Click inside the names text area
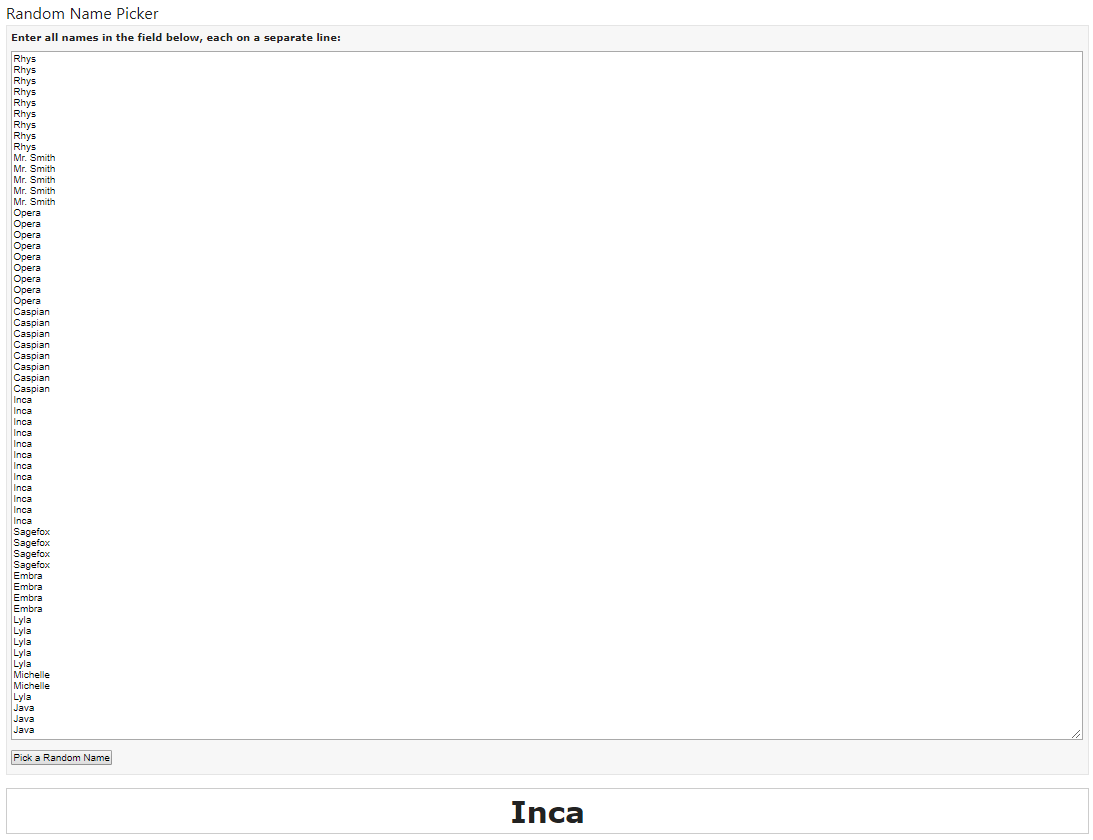Viewport: 1093px width, 840px height. tap(546, 395)
